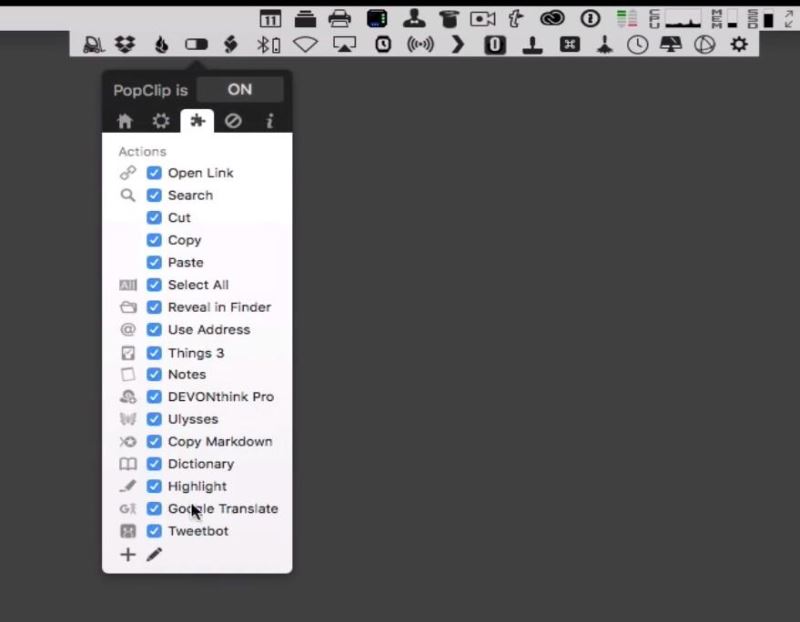
Task: Click the printer menu bar icon
Action: pyautogui.click(x=340, y=19)
